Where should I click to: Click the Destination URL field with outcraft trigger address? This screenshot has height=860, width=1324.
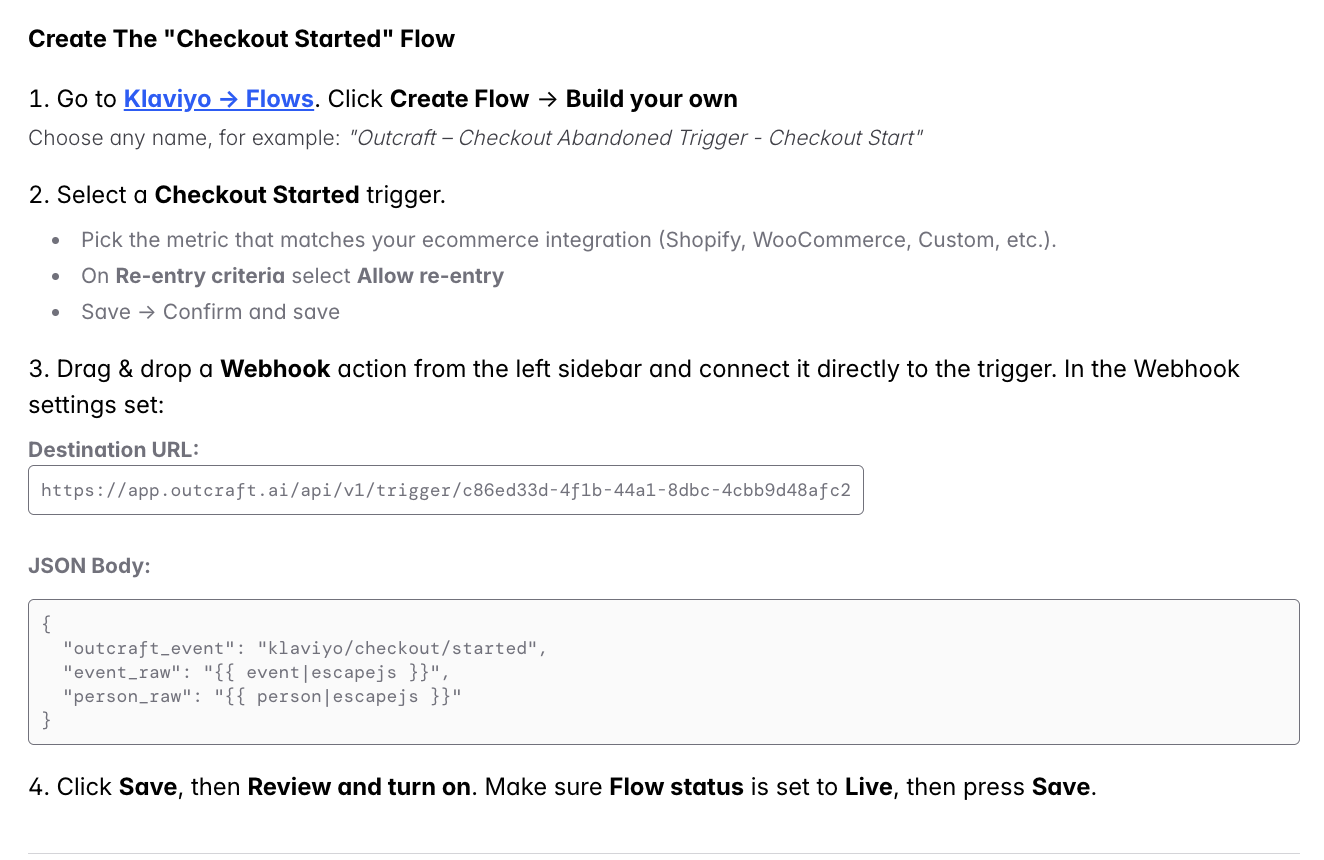(446, 490)
